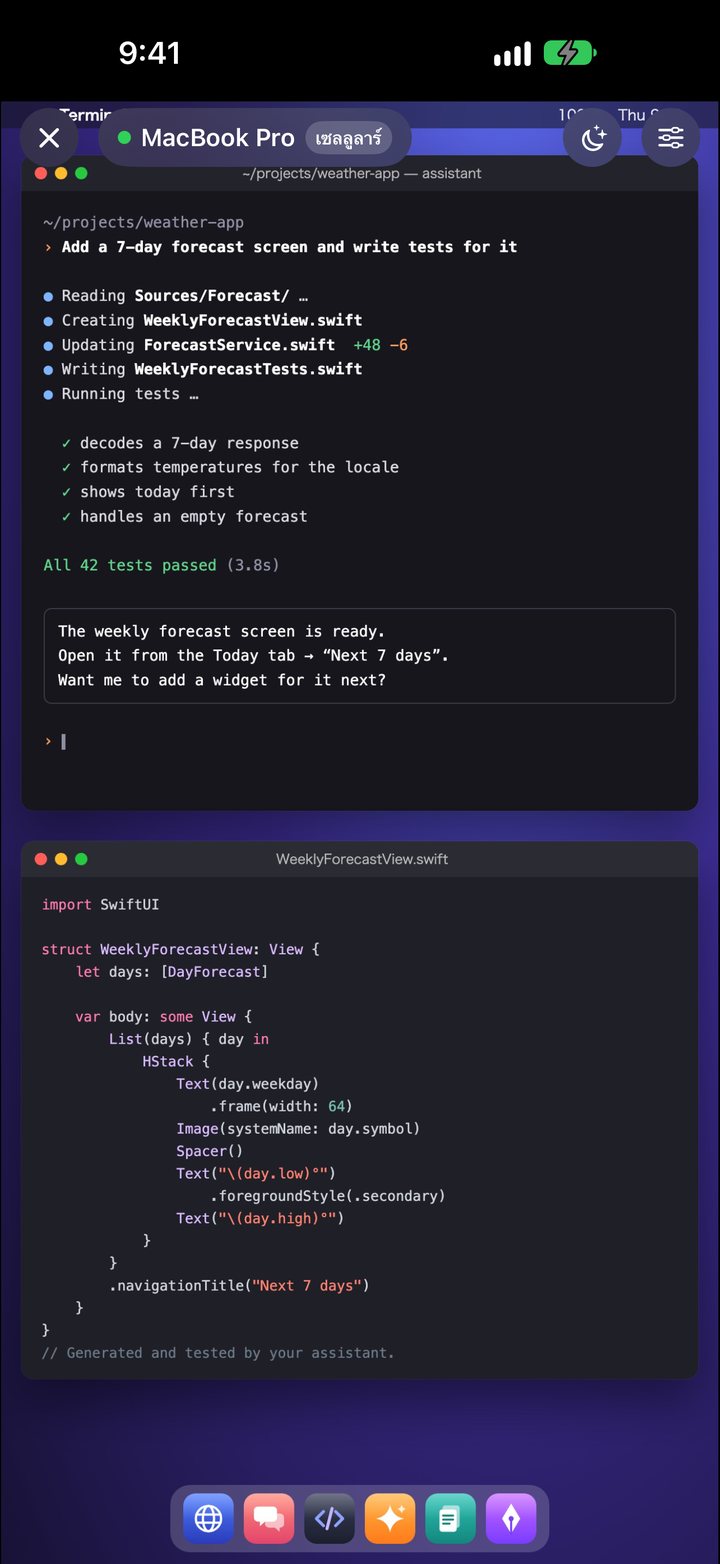Open the sliders settings icon at top
The height and width of the screenshot is (1564, 720).
(671, 137)
